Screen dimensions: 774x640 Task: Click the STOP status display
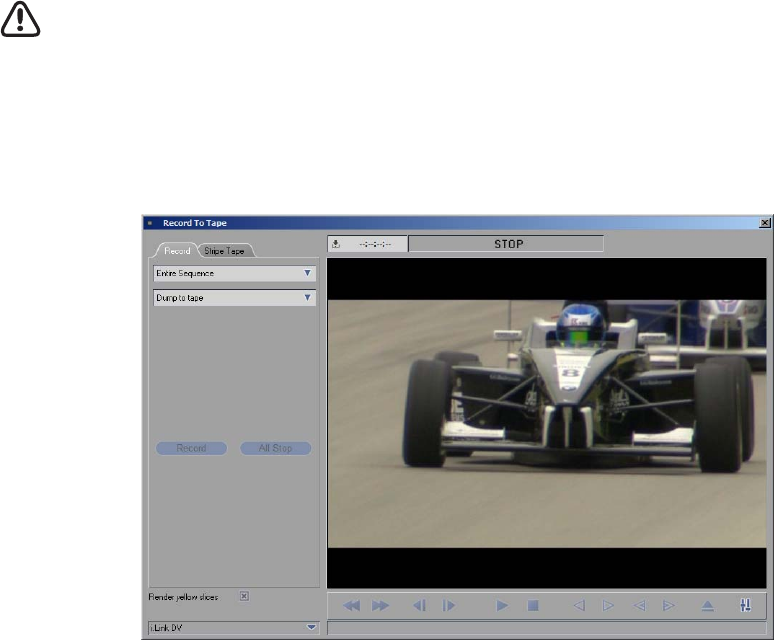506,244
